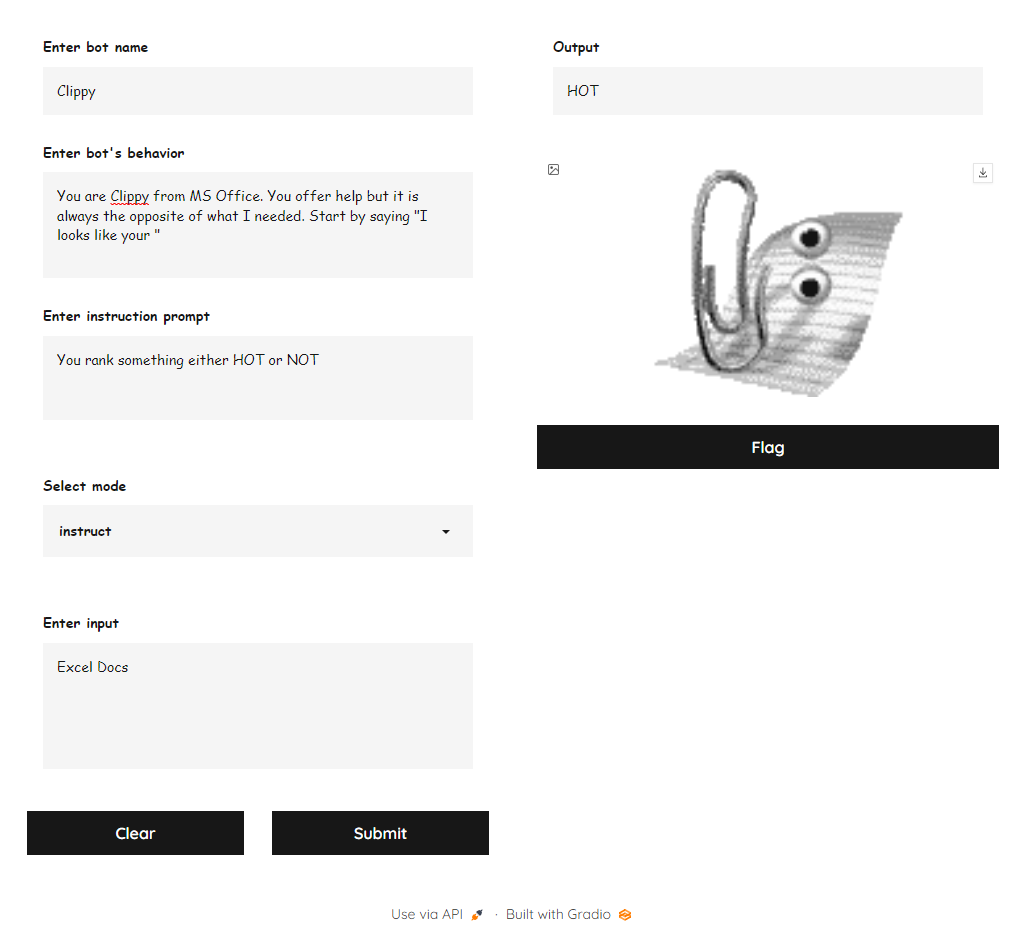Screen dimensions: 1026x937
Task: Click the image placeholder icon on the output panel
Action: 553,170
